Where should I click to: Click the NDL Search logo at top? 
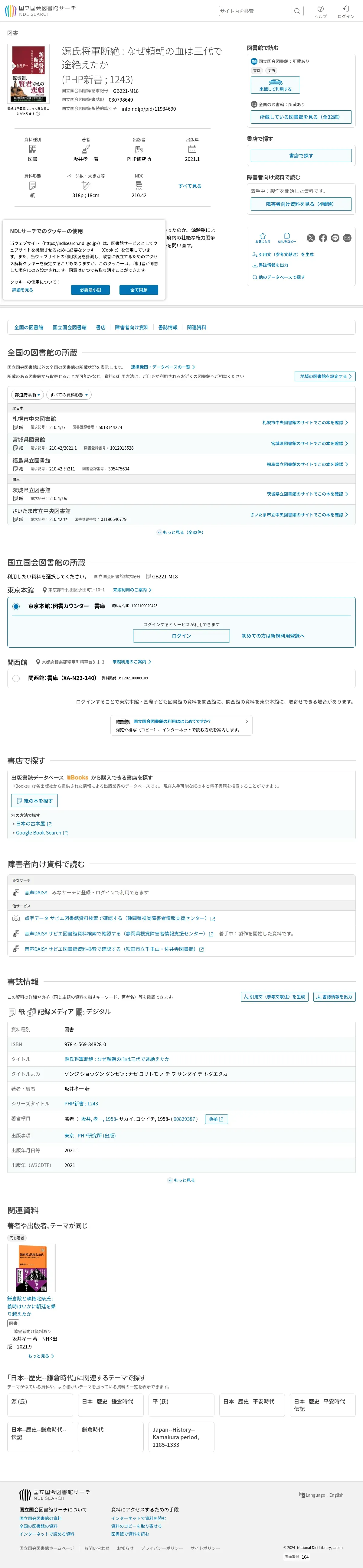click(x=40, y=11)
